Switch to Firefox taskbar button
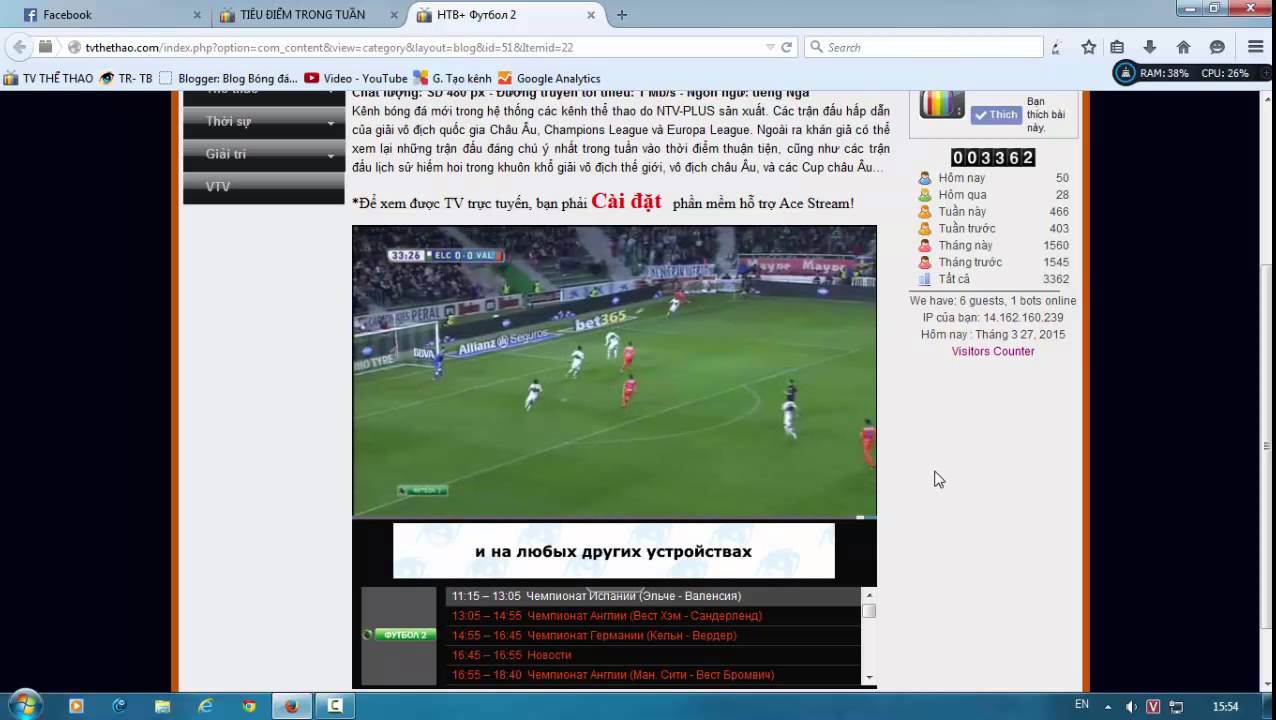Image resolution: width=1276 pixels, height=720 pixels. (291, 706)
